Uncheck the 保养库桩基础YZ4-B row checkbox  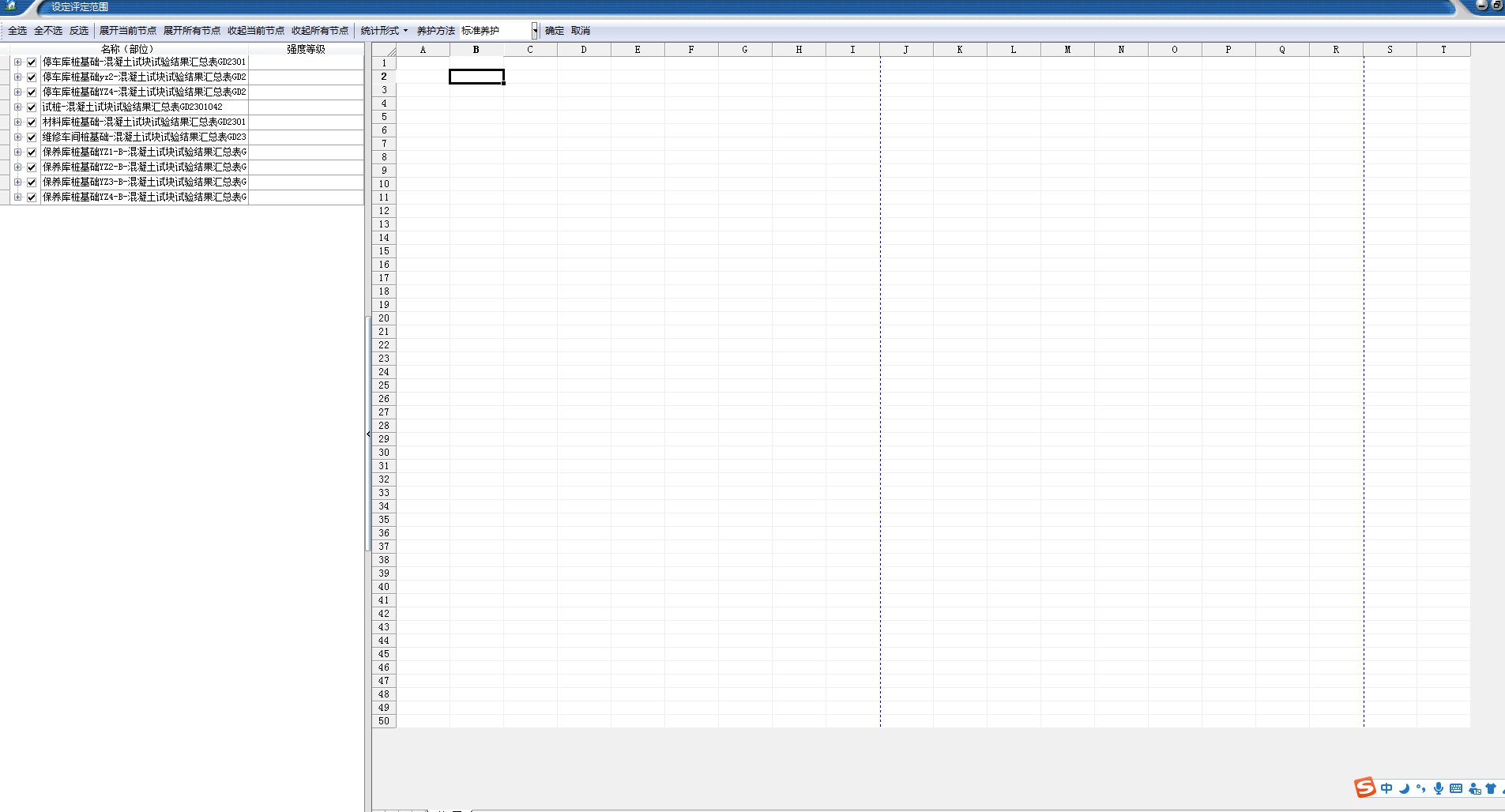pos(32,197)
